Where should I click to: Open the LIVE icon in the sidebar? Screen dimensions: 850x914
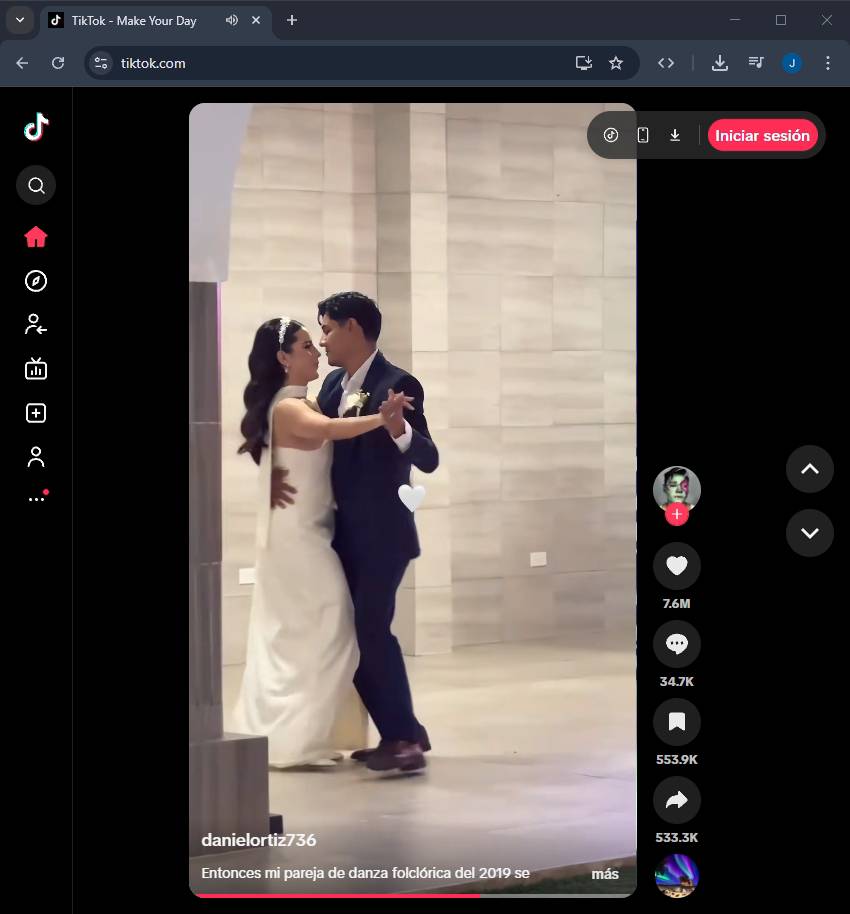point(36,369)
